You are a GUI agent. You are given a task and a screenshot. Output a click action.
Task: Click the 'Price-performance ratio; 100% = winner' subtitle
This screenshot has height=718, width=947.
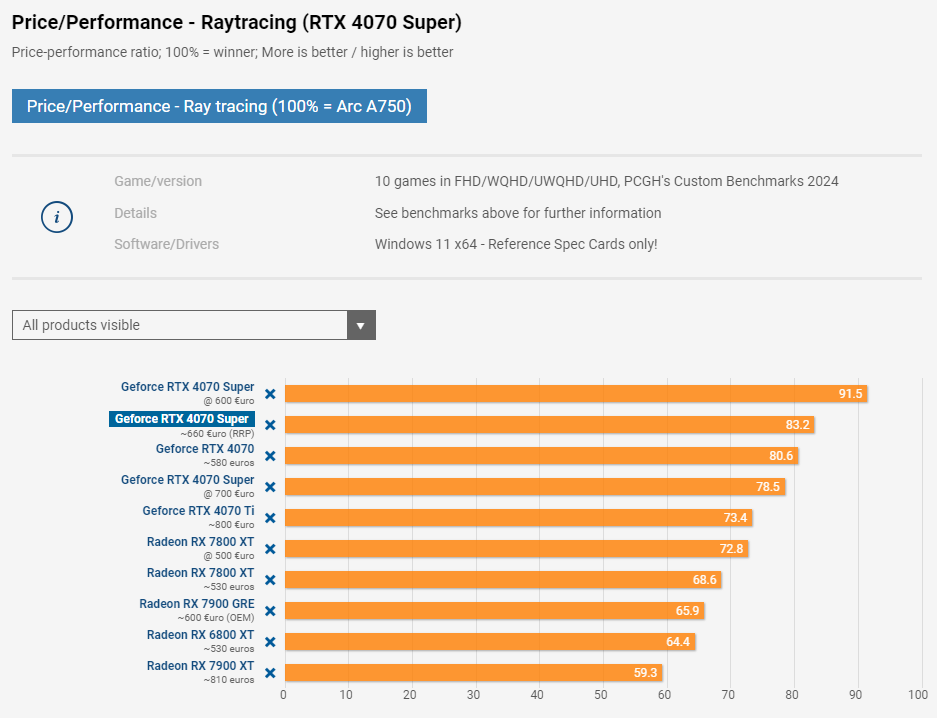[233, 53]
